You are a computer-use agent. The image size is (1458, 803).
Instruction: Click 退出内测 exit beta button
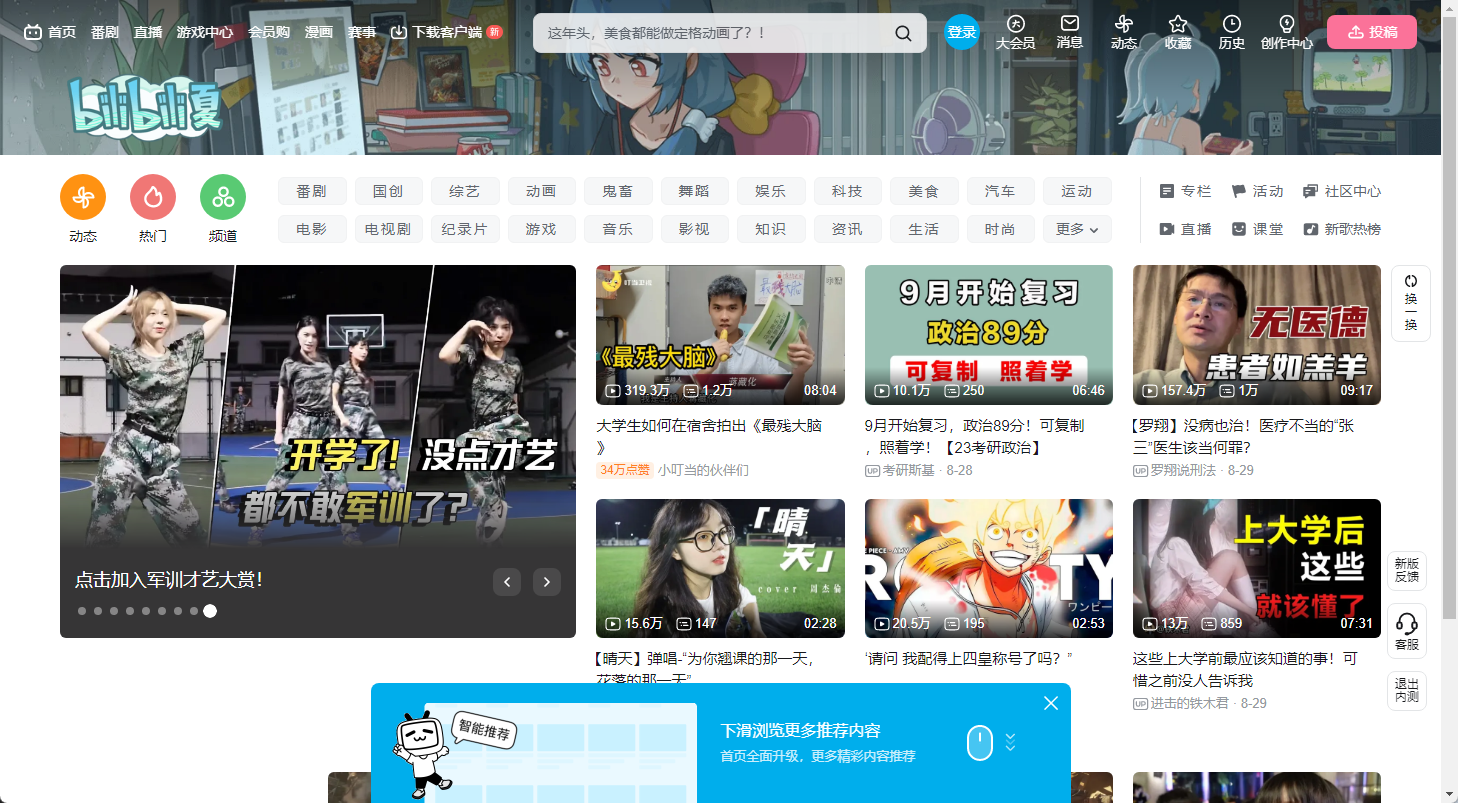[1407, 690]
